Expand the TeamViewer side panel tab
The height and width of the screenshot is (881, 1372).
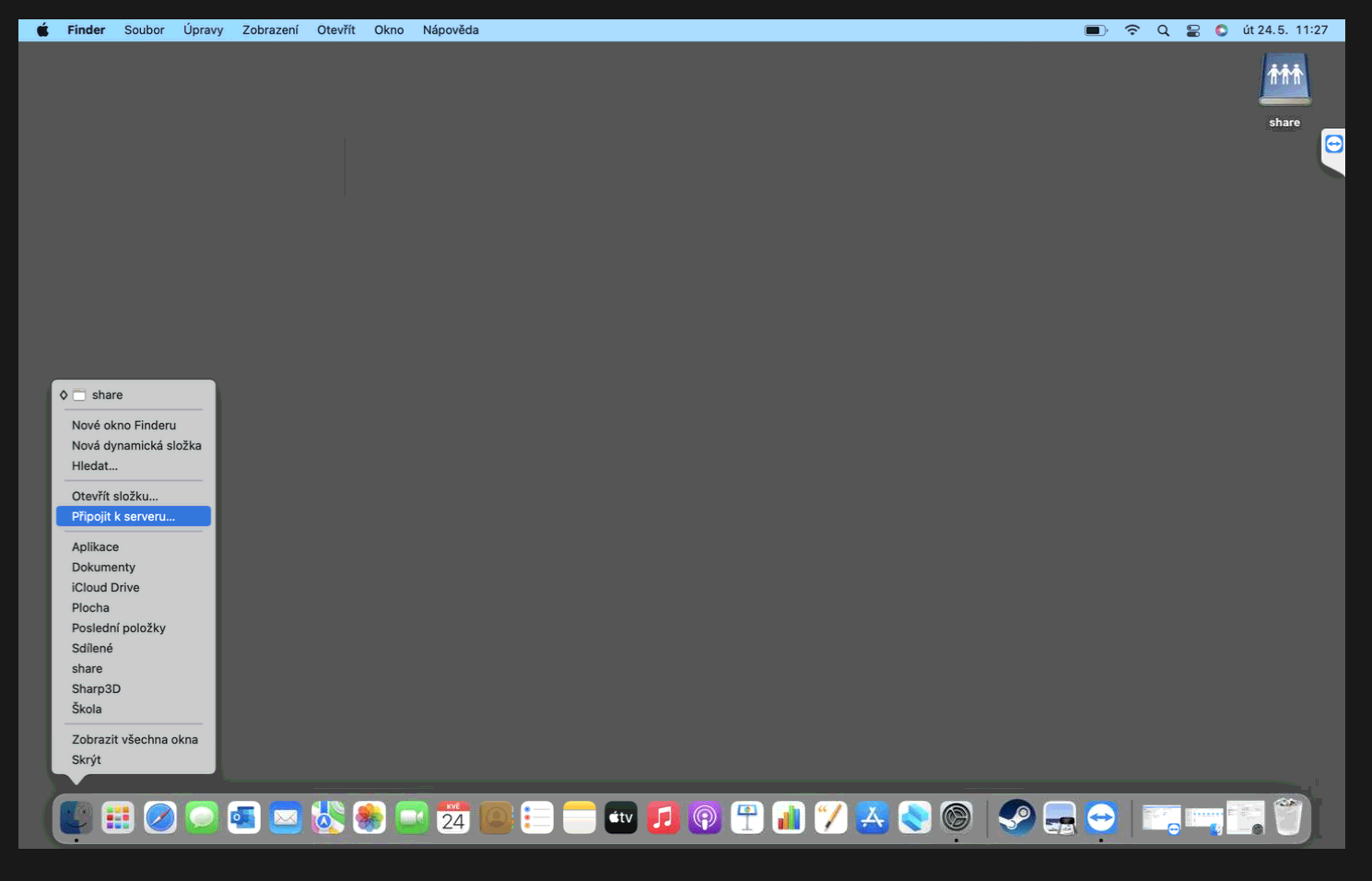[1333, 146]
